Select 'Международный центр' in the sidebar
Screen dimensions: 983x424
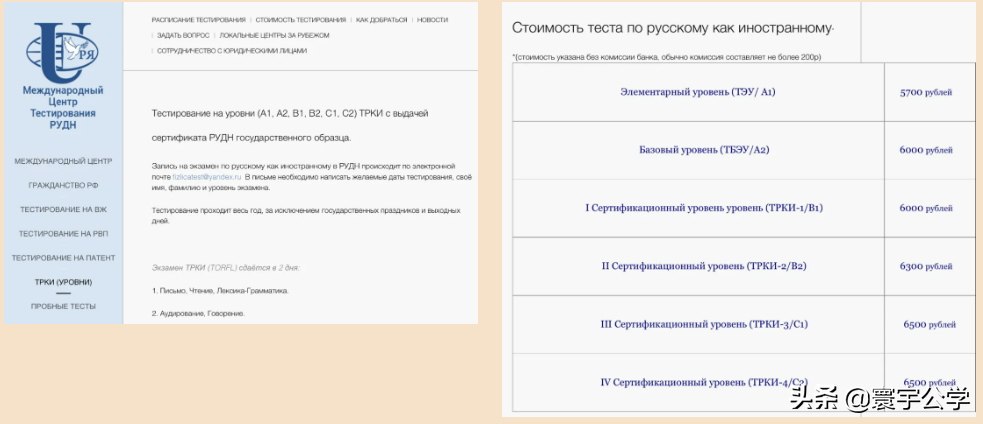point(63,161)
